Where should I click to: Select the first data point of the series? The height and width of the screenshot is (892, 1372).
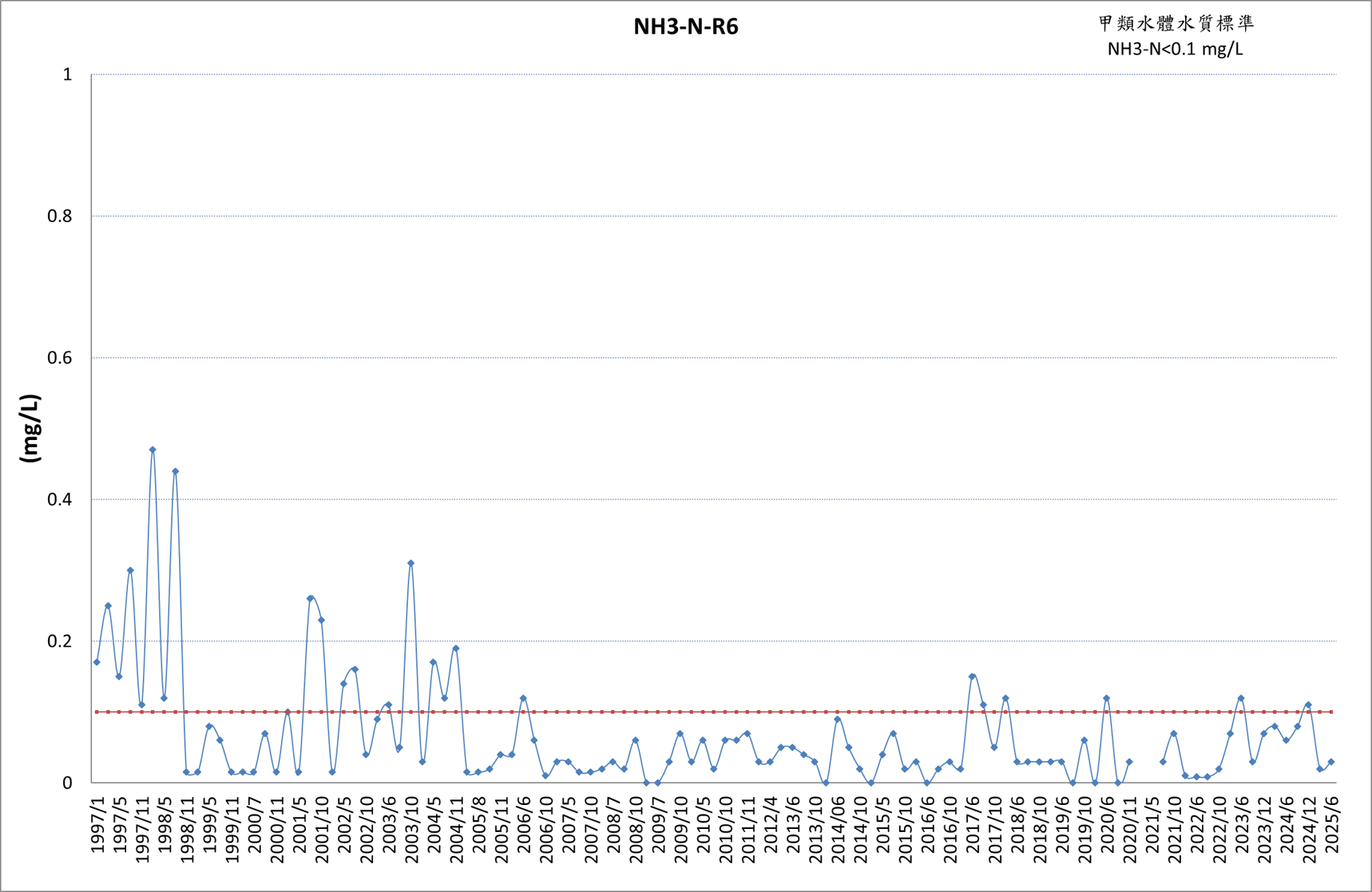[97, 662]
